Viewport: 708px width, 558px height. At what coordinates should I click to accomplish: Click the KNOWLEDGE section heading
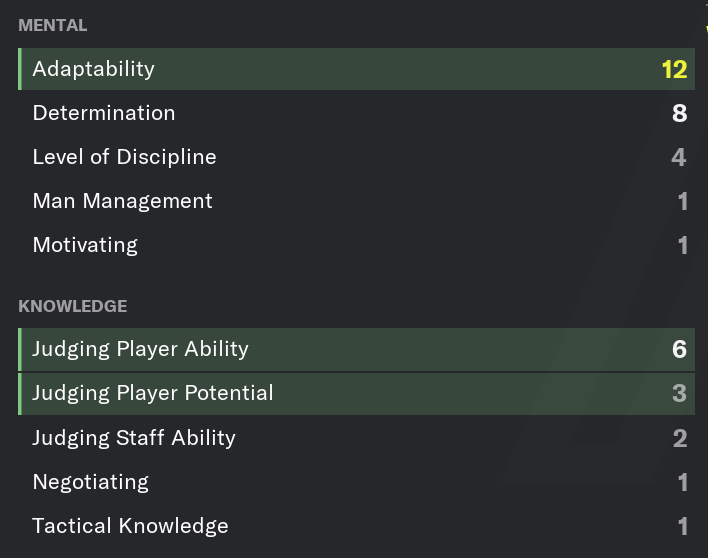[73, 306]
